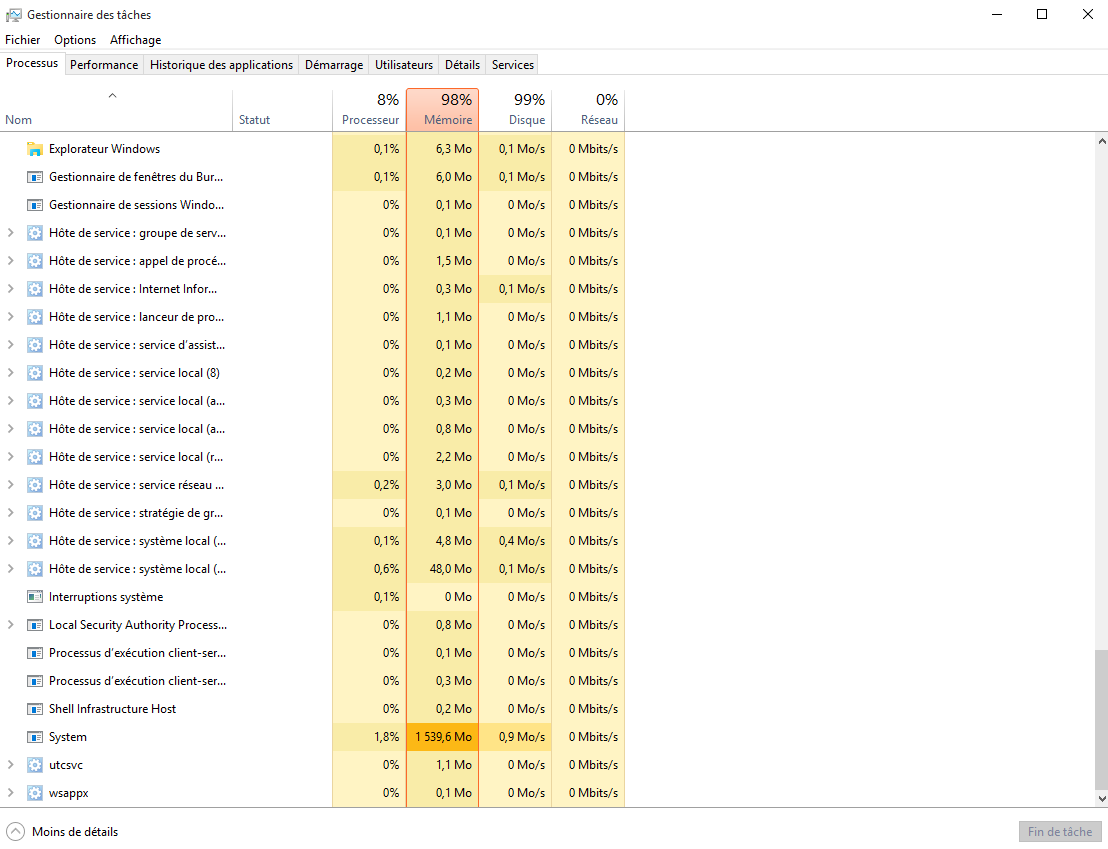Open the Détails tab
The height and width of the screenshot is (849, 1108).
463,64
